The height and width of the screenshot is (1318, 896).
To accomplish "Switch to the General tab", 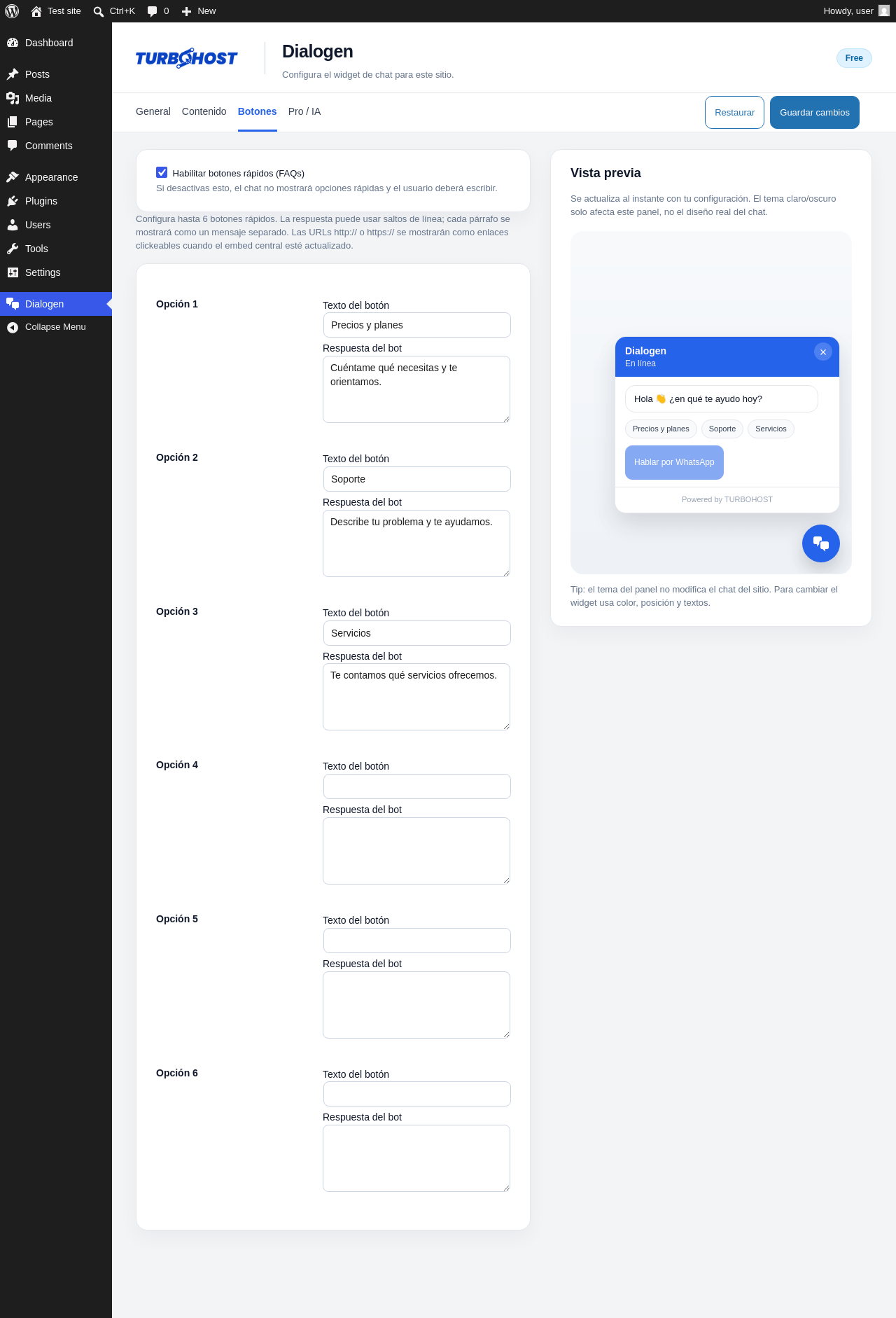I will (x=153, y=111).
